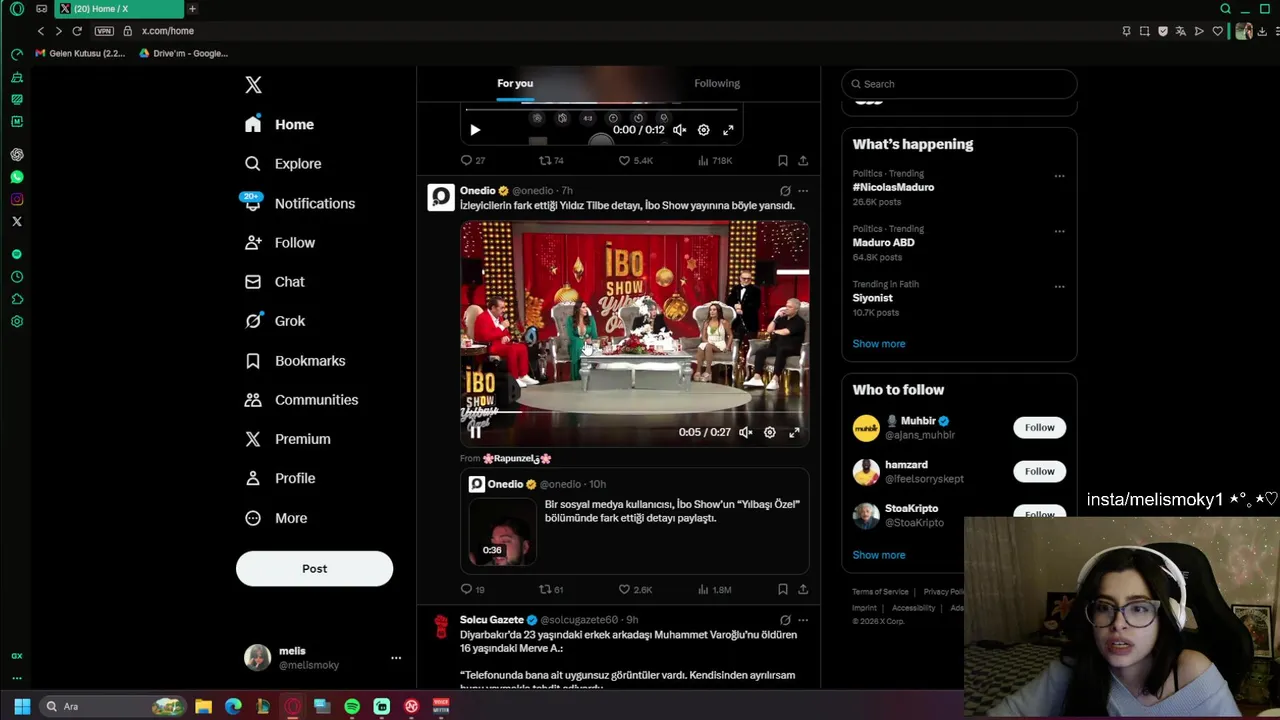
Task: Open video settings gear on İbo Show video
Action: 770,432
